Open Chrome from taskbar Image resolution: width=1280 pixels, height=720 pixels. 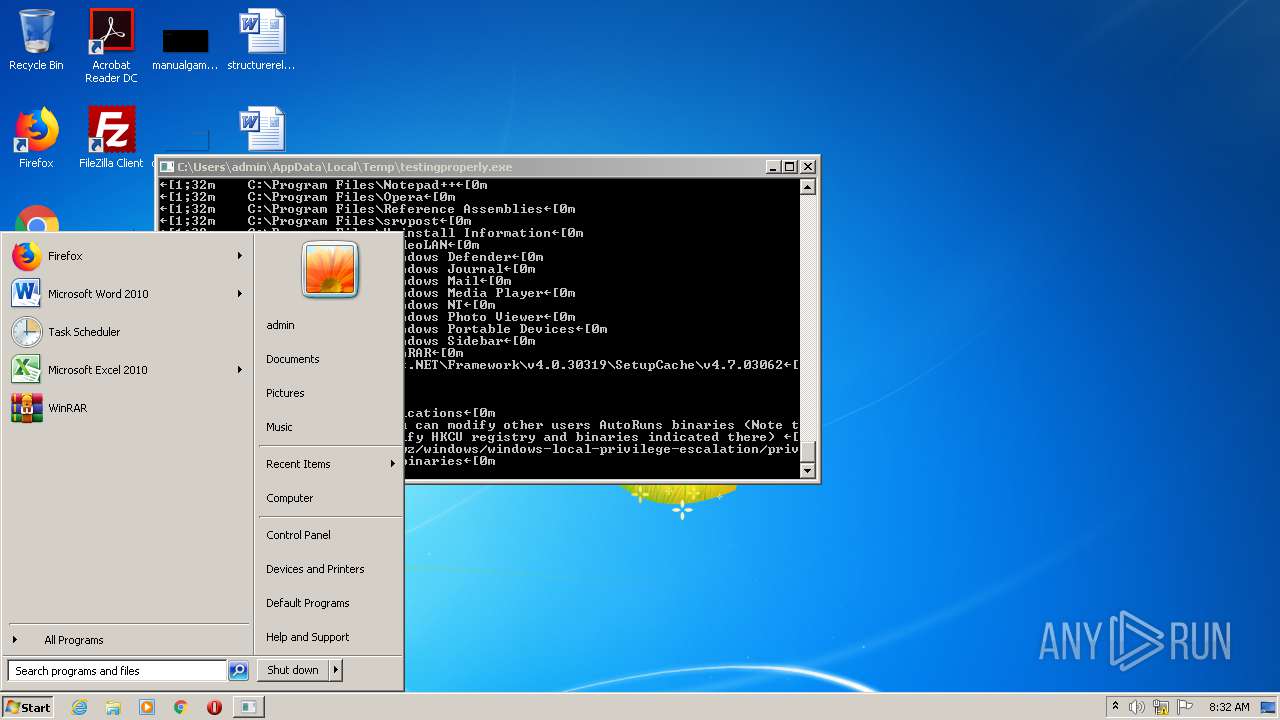tap(181, 707)
